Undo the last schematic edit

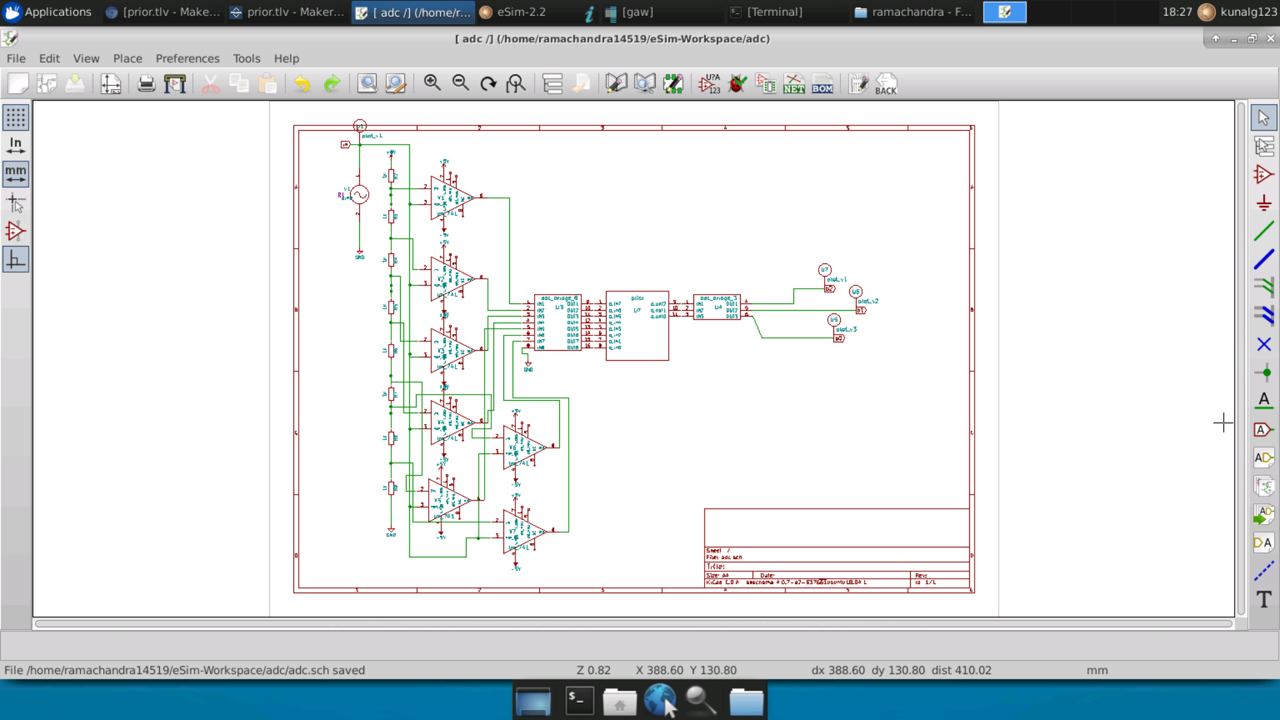[x=302, y=83]
